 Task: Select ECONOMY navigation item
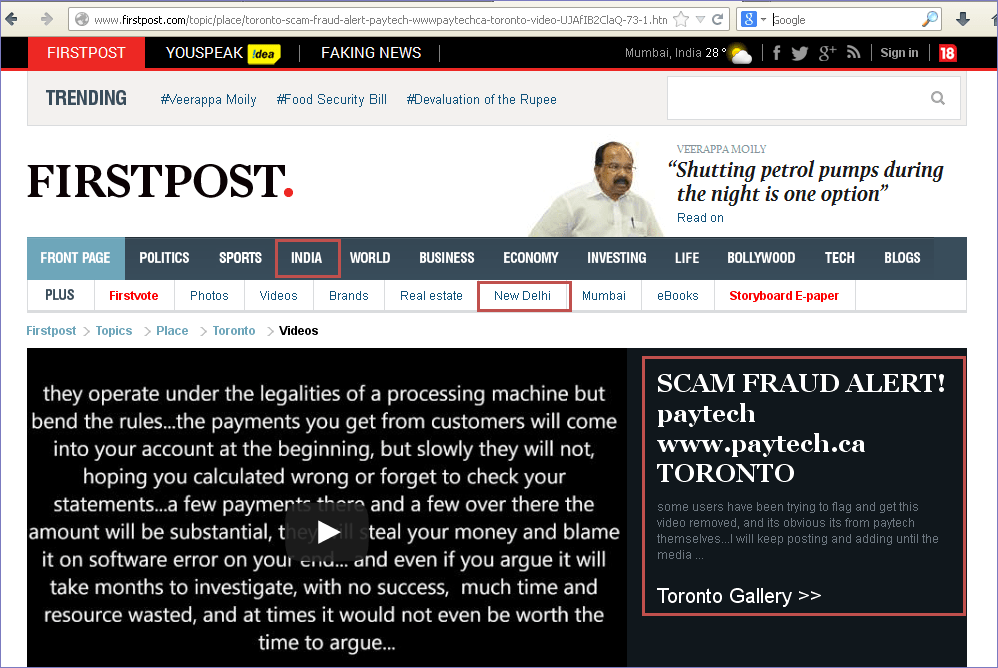(531, 258)
